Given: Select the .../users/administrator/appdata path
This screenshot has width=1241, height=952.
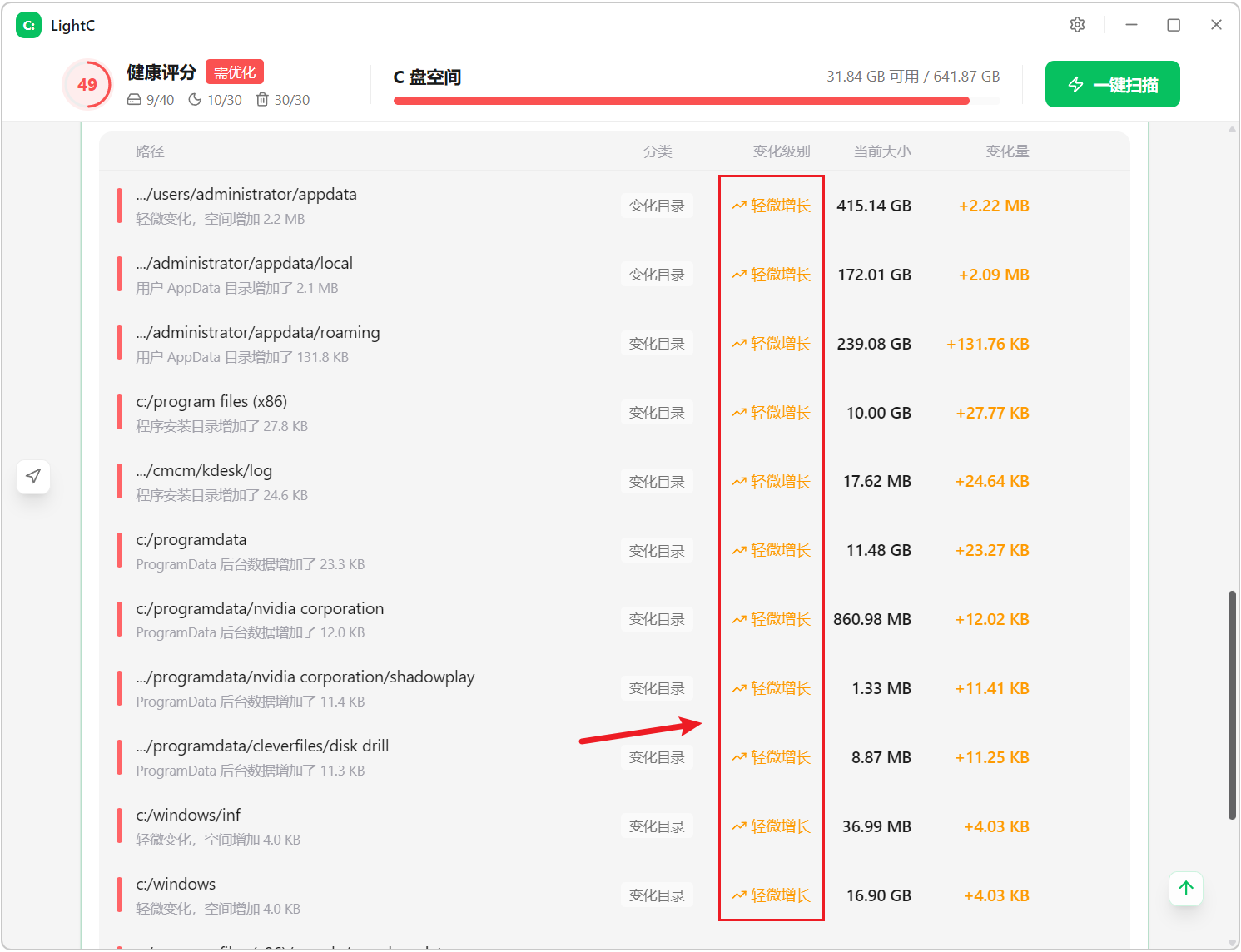Looking at the screenshot, I should [x=246, y=194].
